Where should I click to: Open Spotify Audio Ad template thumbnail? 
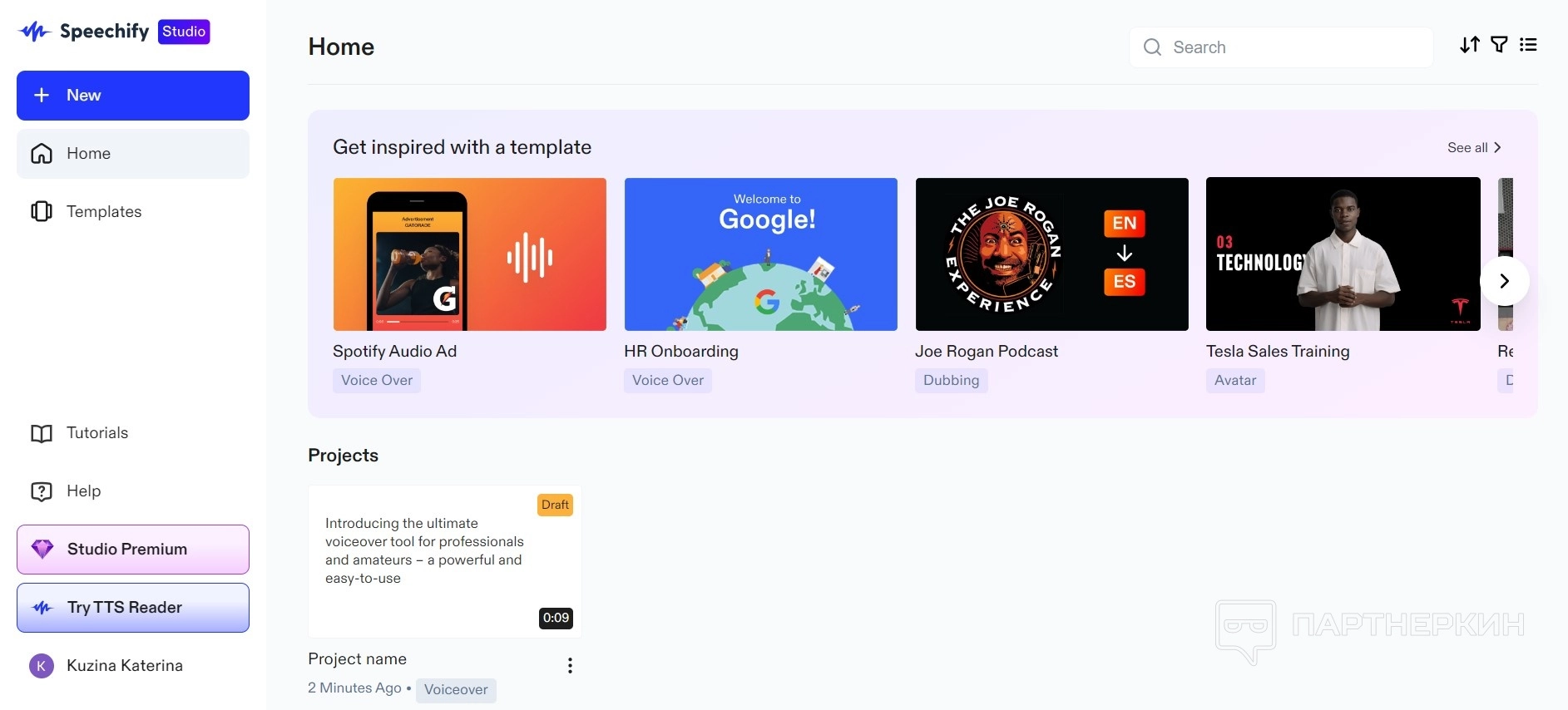(470, 254)
